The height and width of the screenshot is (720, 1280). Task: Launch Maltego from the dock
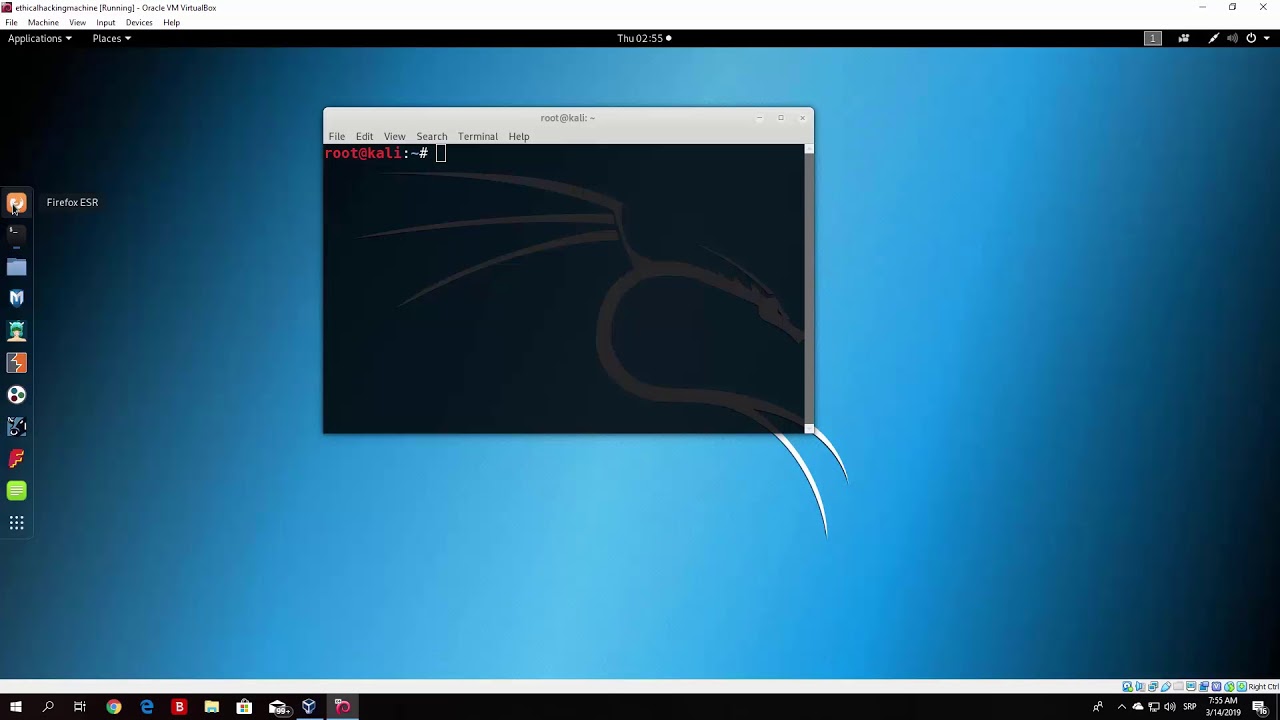[x=16, y=427]
